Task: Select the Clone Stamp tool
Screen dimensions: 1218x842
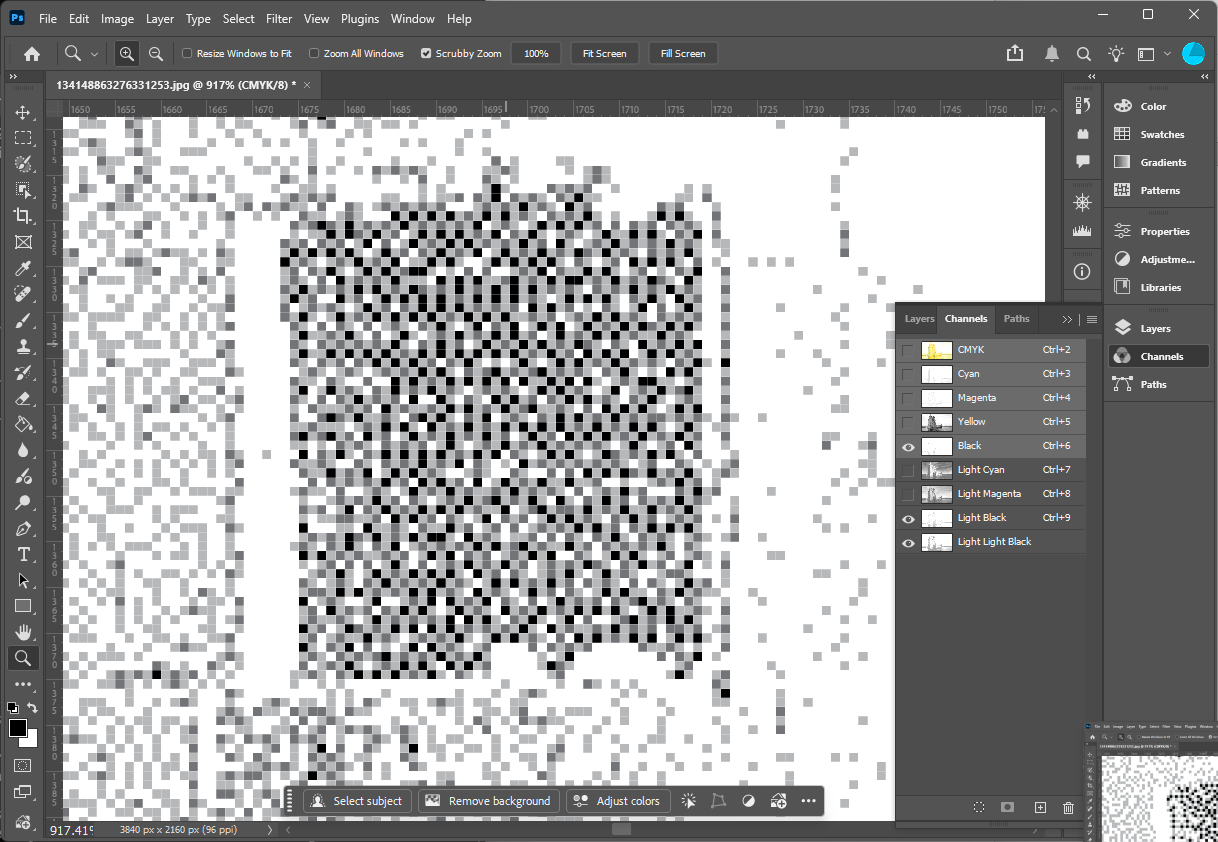Action: pyautogui.click(x=23, y=346)
